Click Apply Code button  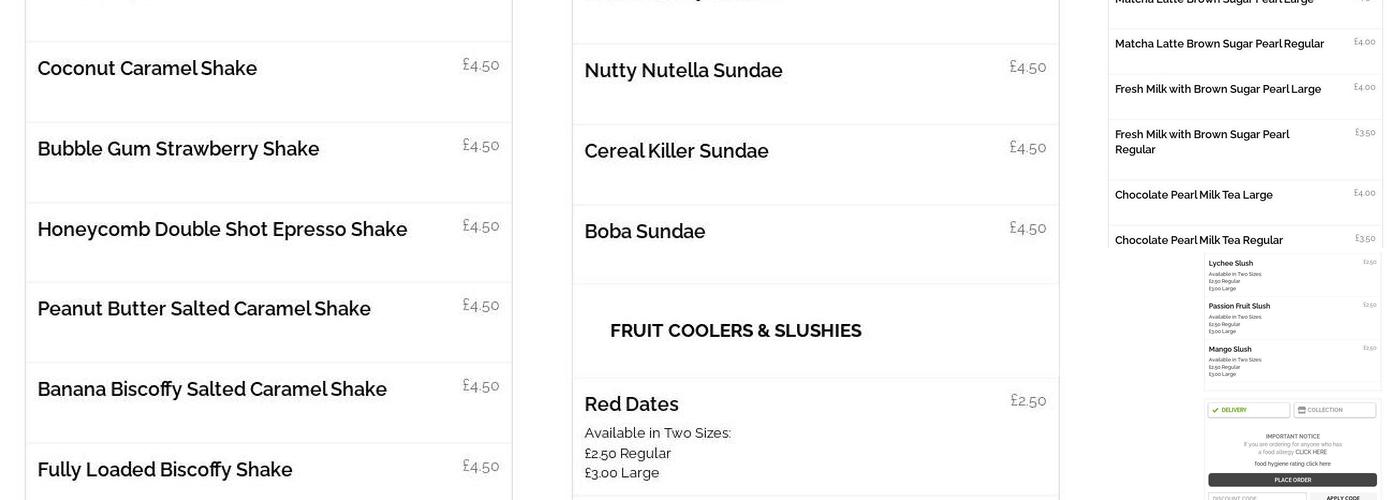(1342, 497)
